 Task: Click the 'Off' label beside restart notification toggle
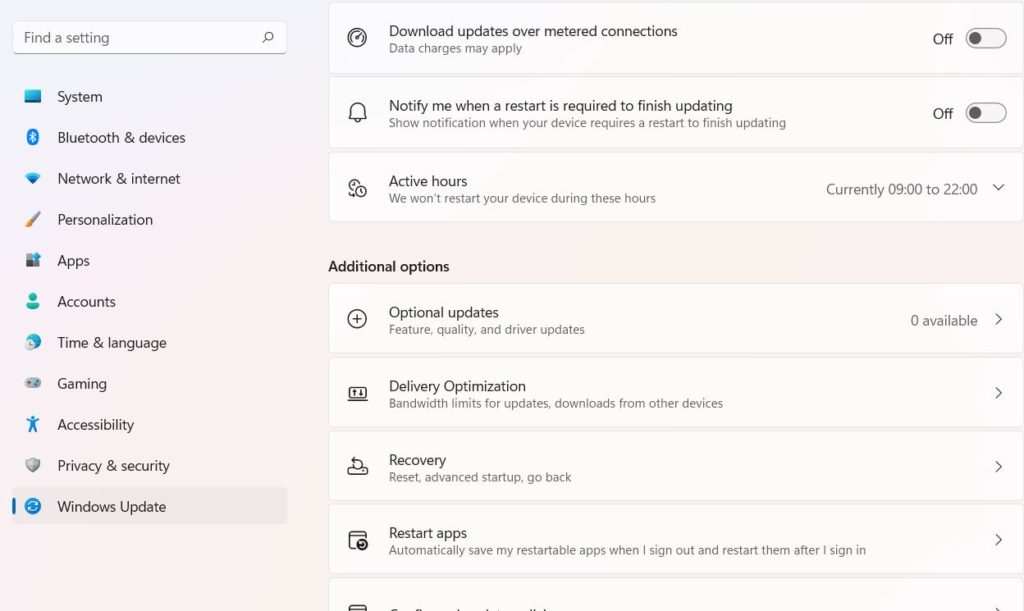tap(942, 114)
